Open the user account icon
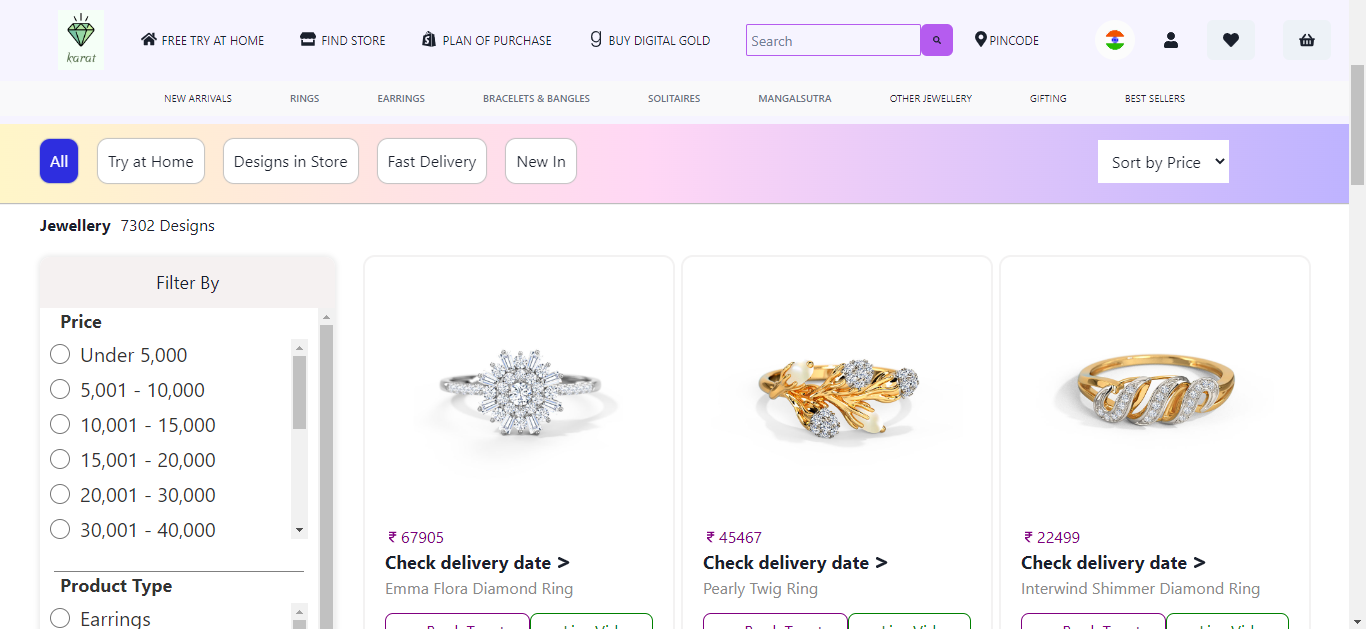The image size is (1366, 629). pyautogui.click(x=1171, y=39)
